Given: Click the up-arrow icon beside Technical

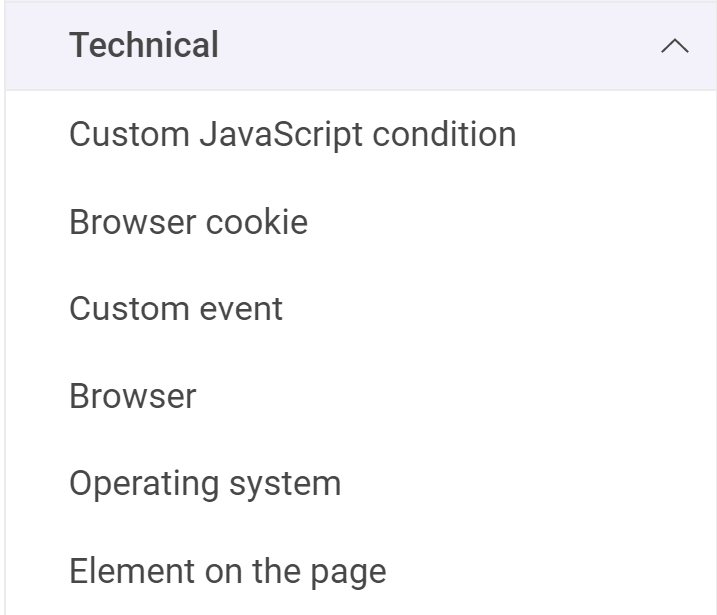Looking at the screenshot, I should click(x=675, y=47).
